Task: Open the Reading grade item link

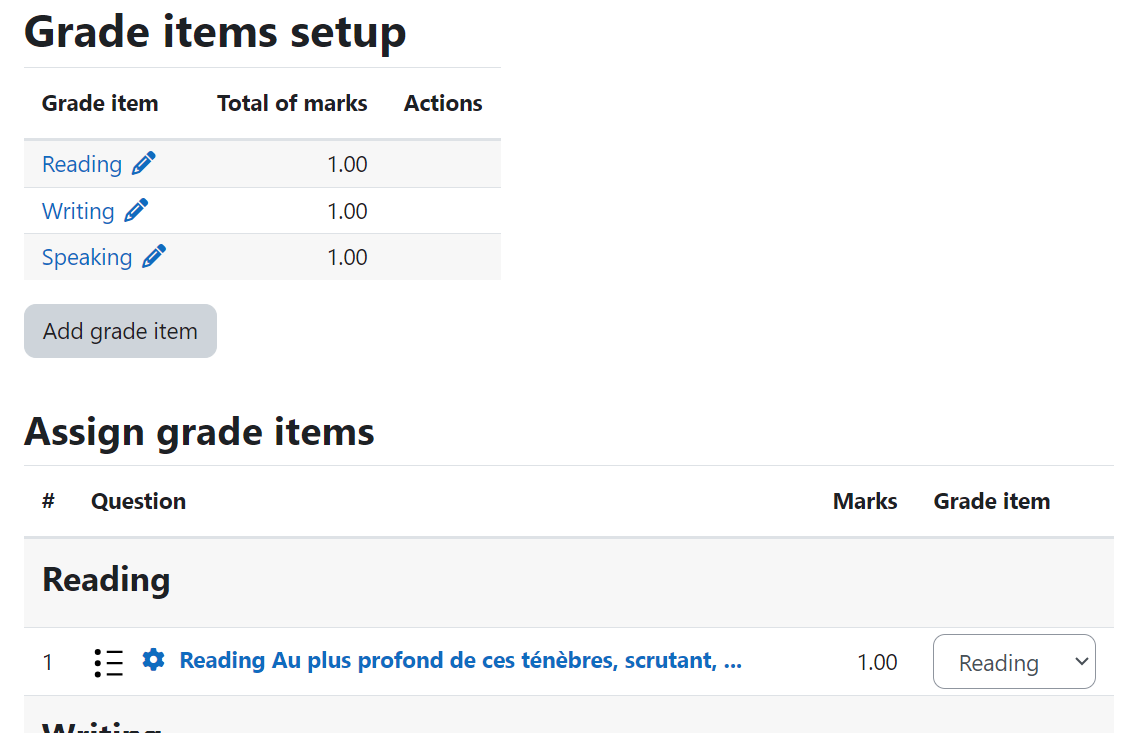Action: point(82,165)
